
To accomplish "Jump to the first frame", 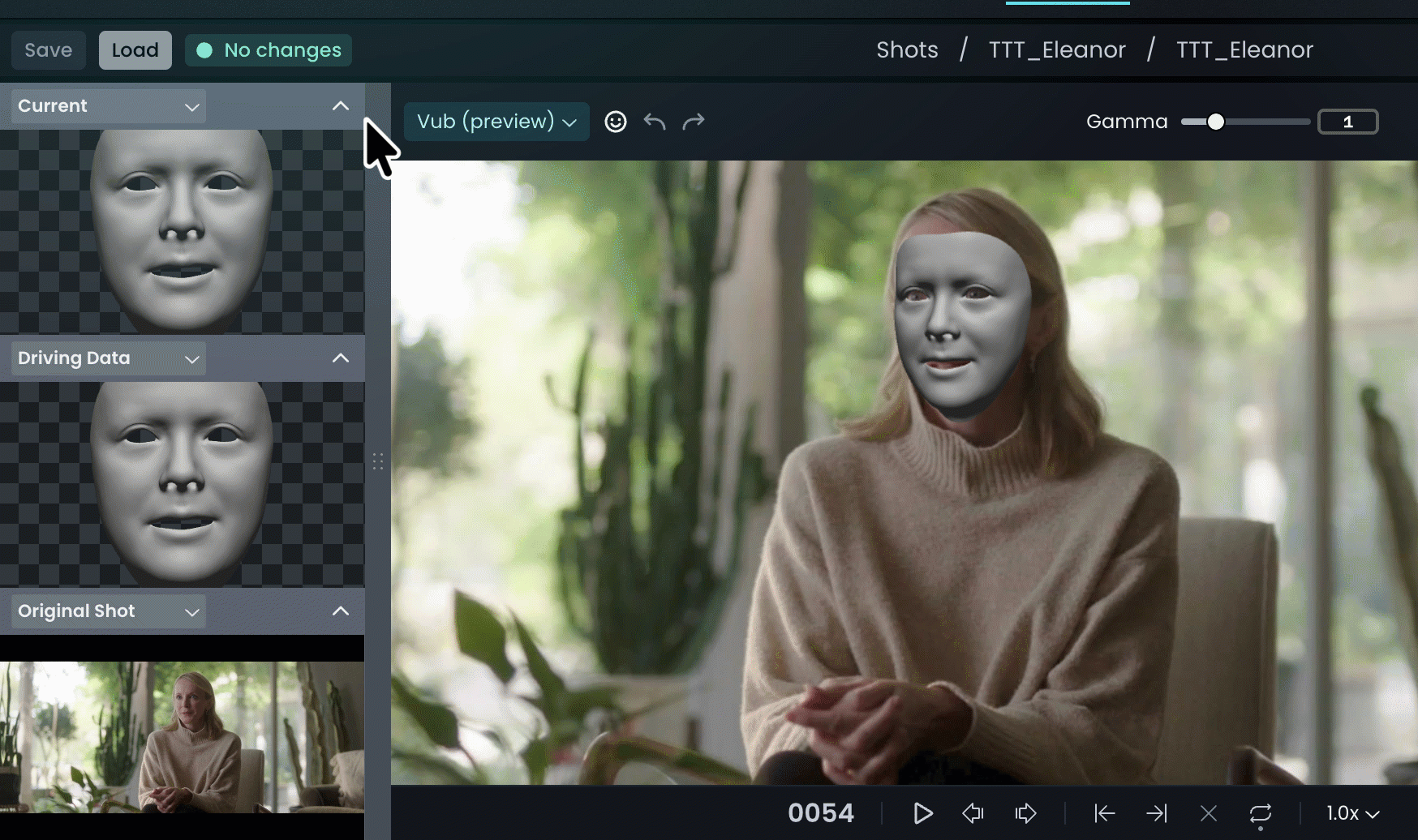I will pyautogui.click(x=1104, y=813).
